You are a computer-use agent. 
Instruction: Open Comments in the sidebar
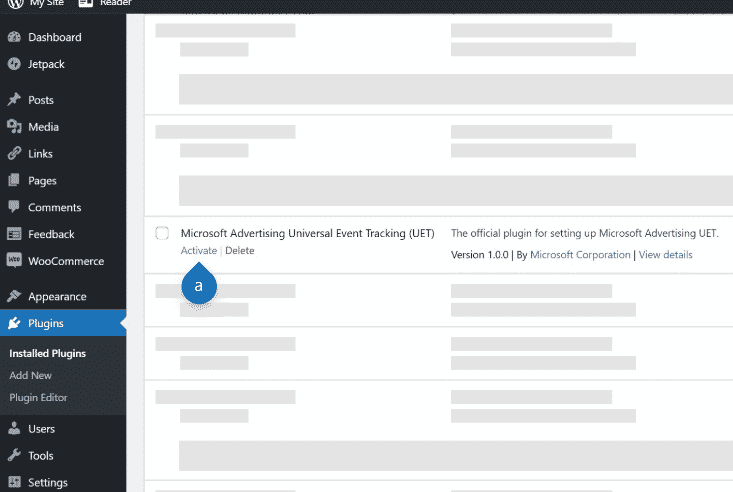click(63, 207)
